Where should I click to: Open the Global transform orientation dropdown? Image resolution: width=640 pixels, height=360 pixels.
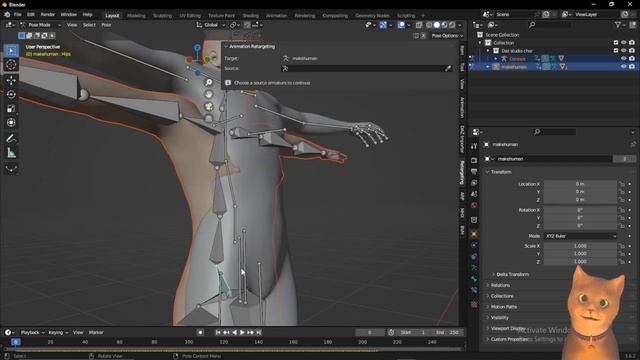click(x=211, y=25)
